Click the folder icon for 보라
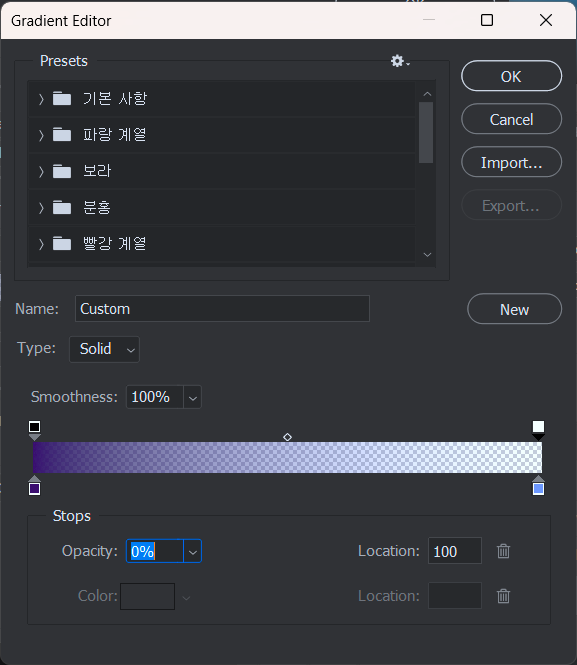This screenshot has height=665, width=577. (x=62, y=171)
